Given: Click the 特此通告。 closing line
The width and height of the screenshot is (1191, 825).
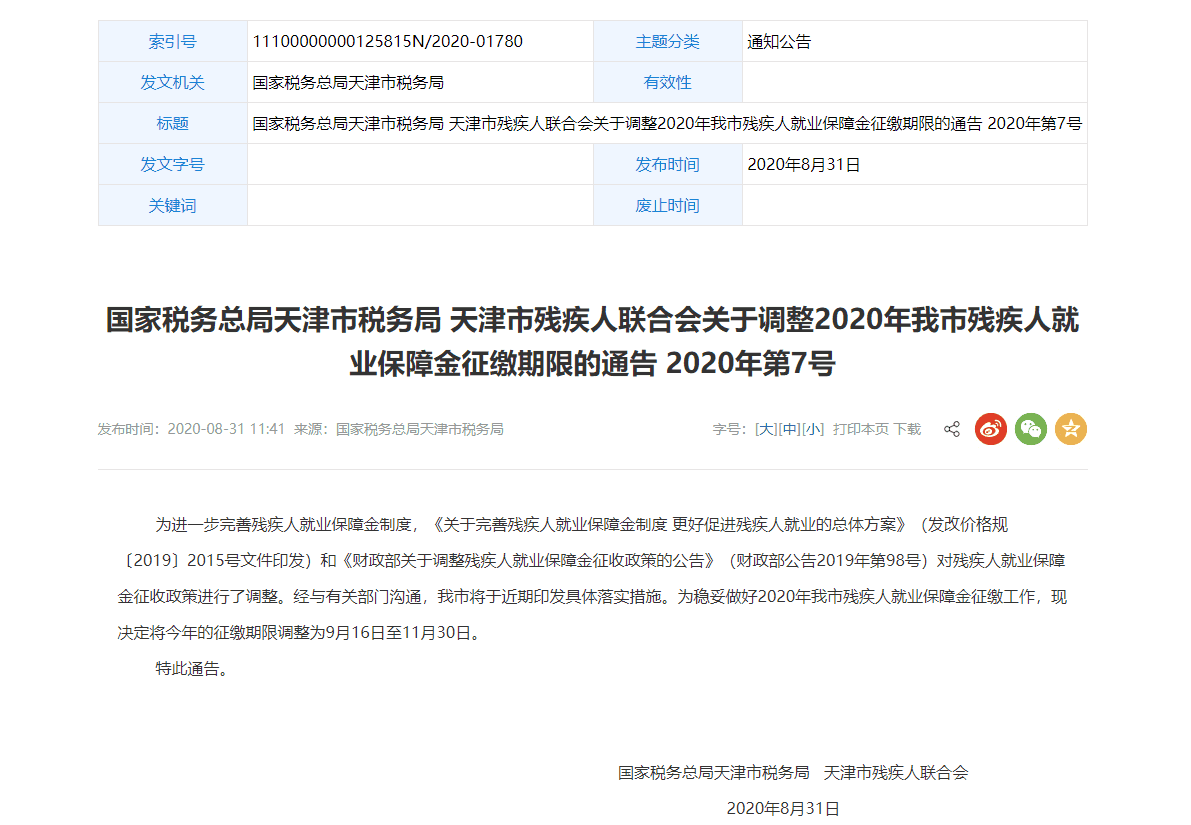Looking at the screenshot, I should coord(194,669).
